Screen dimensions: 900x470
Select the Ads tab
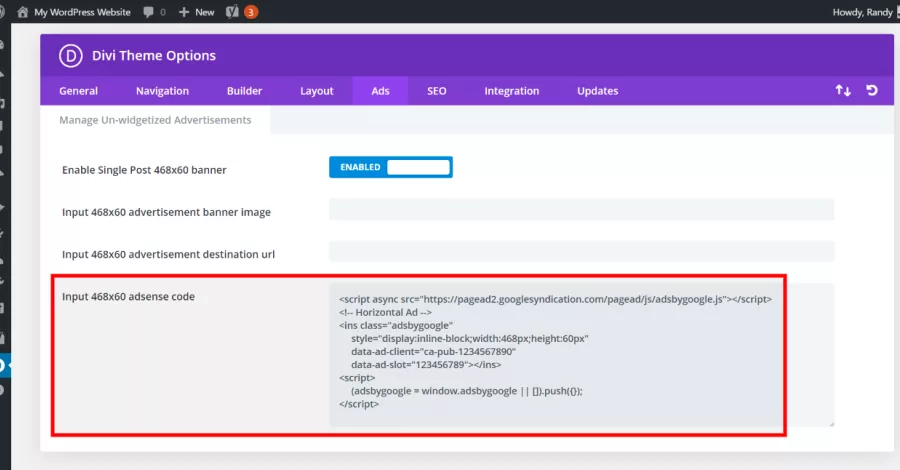coord(381,91)
